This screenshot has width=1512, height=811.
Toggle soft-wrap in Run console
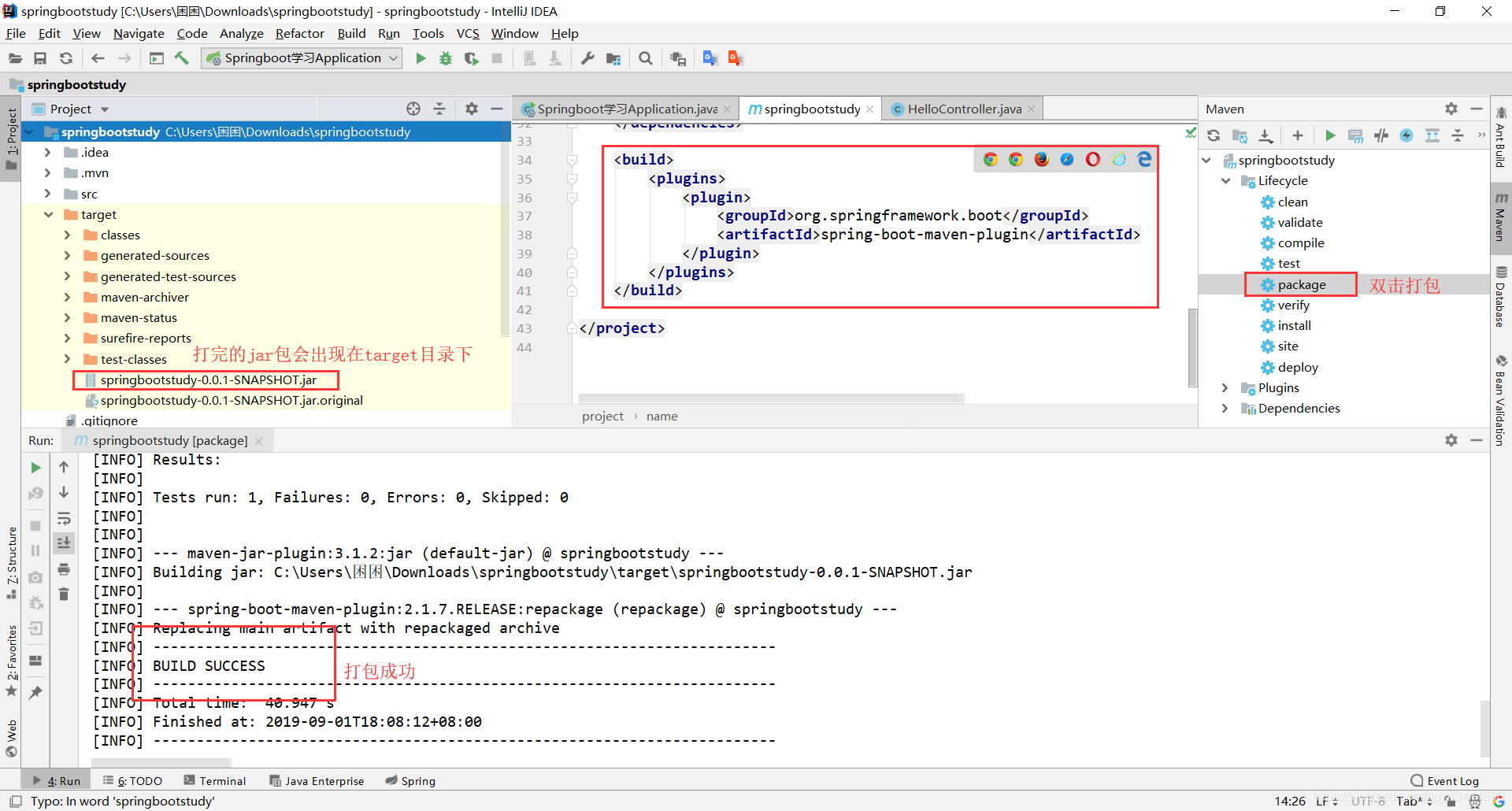64,518
